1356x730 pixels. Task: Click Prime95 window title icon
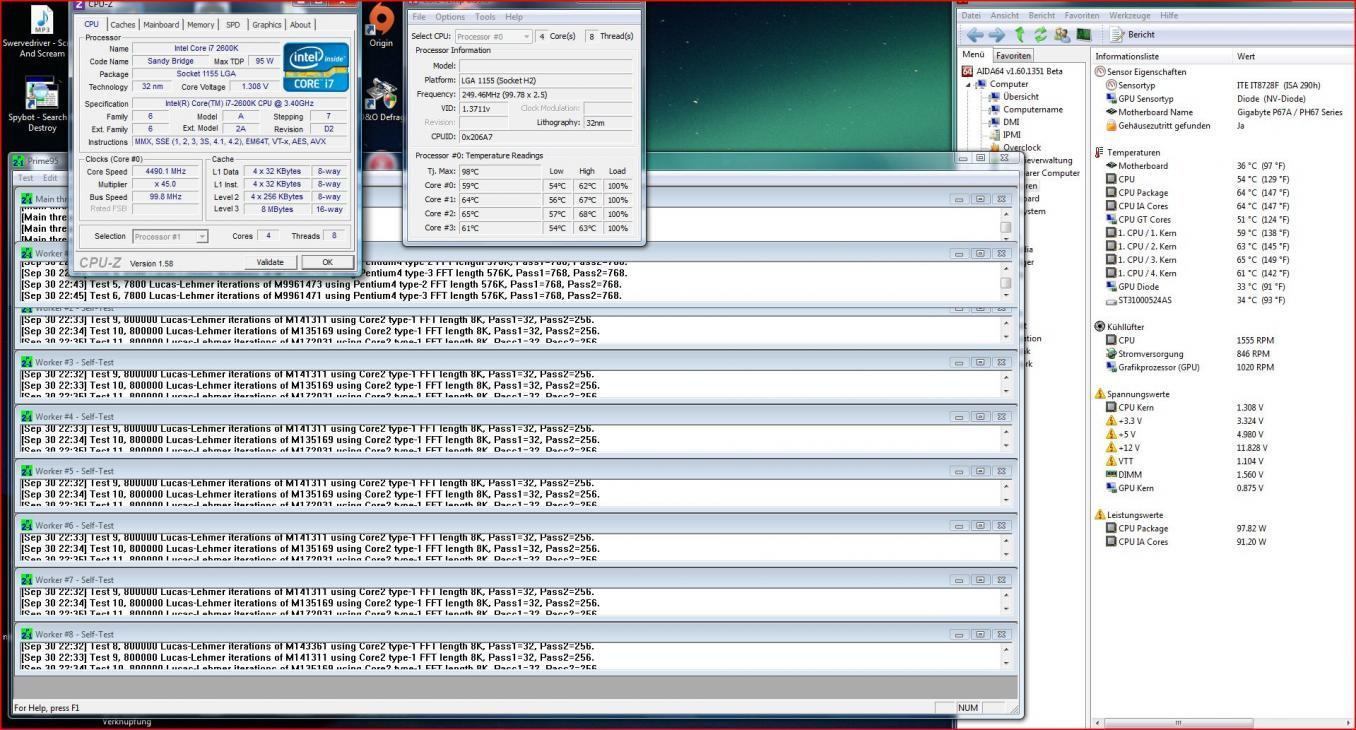18,160
